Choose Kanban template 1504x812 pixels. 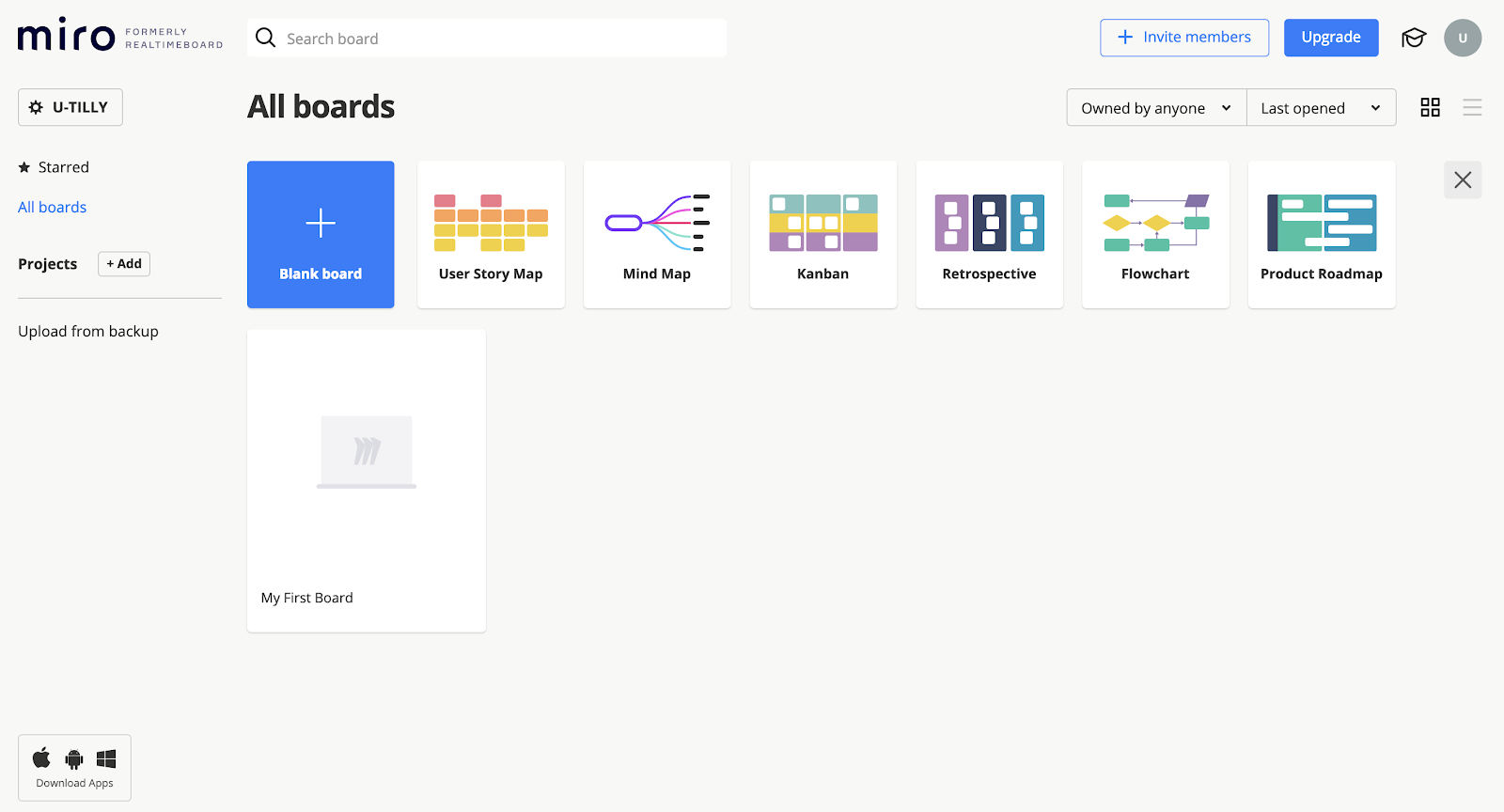click(x=823, y=234)
